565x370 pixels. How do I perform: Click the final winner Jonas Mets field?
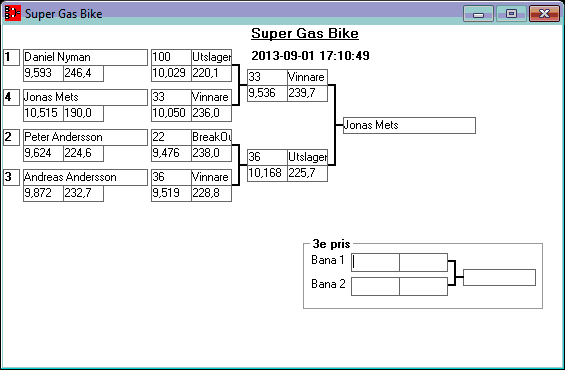point(409,125)
